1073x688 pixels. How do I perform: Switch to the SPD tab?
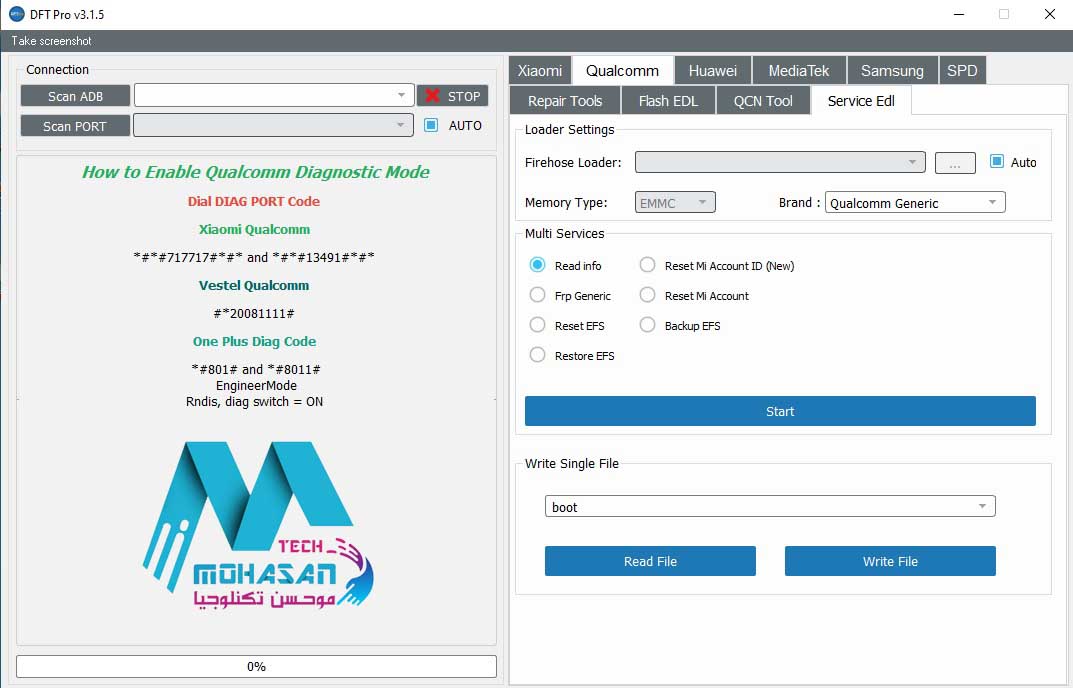coord(962,71)
